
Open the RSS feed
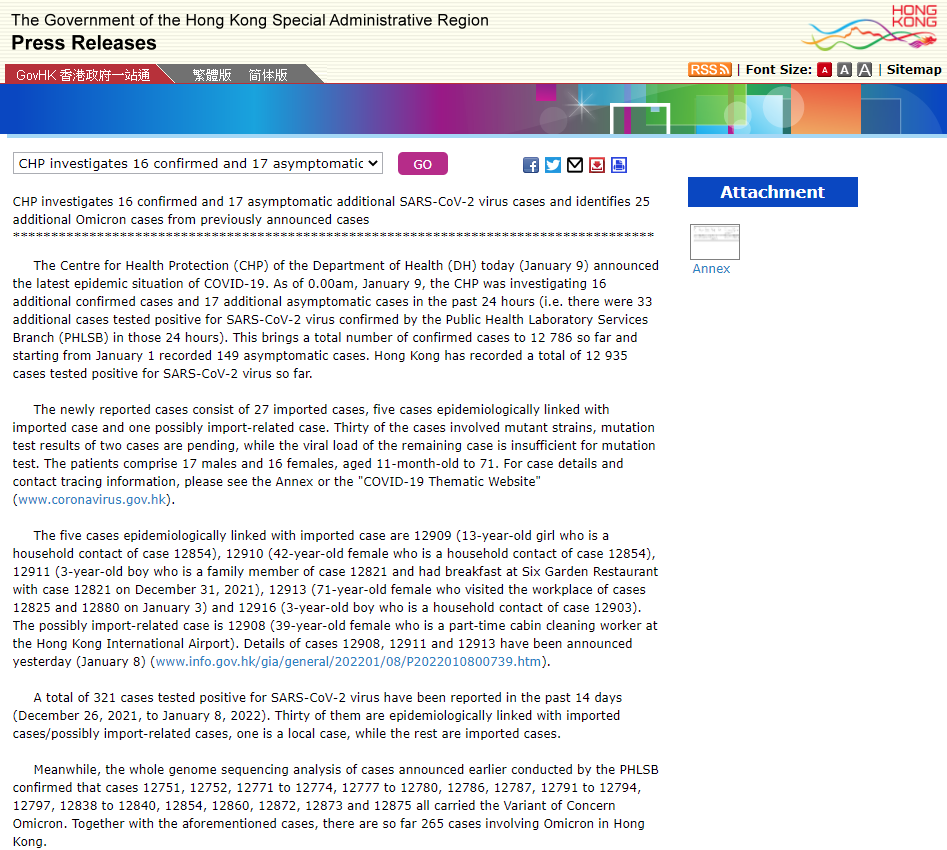(x=710, y=70)
